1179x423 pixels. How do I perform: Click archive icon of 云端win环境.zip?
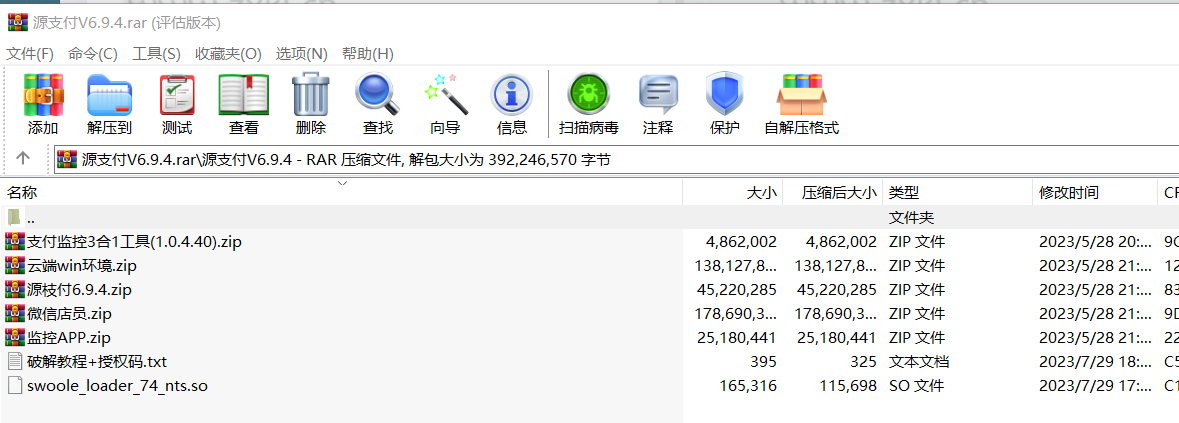click(x=15, y=266)
